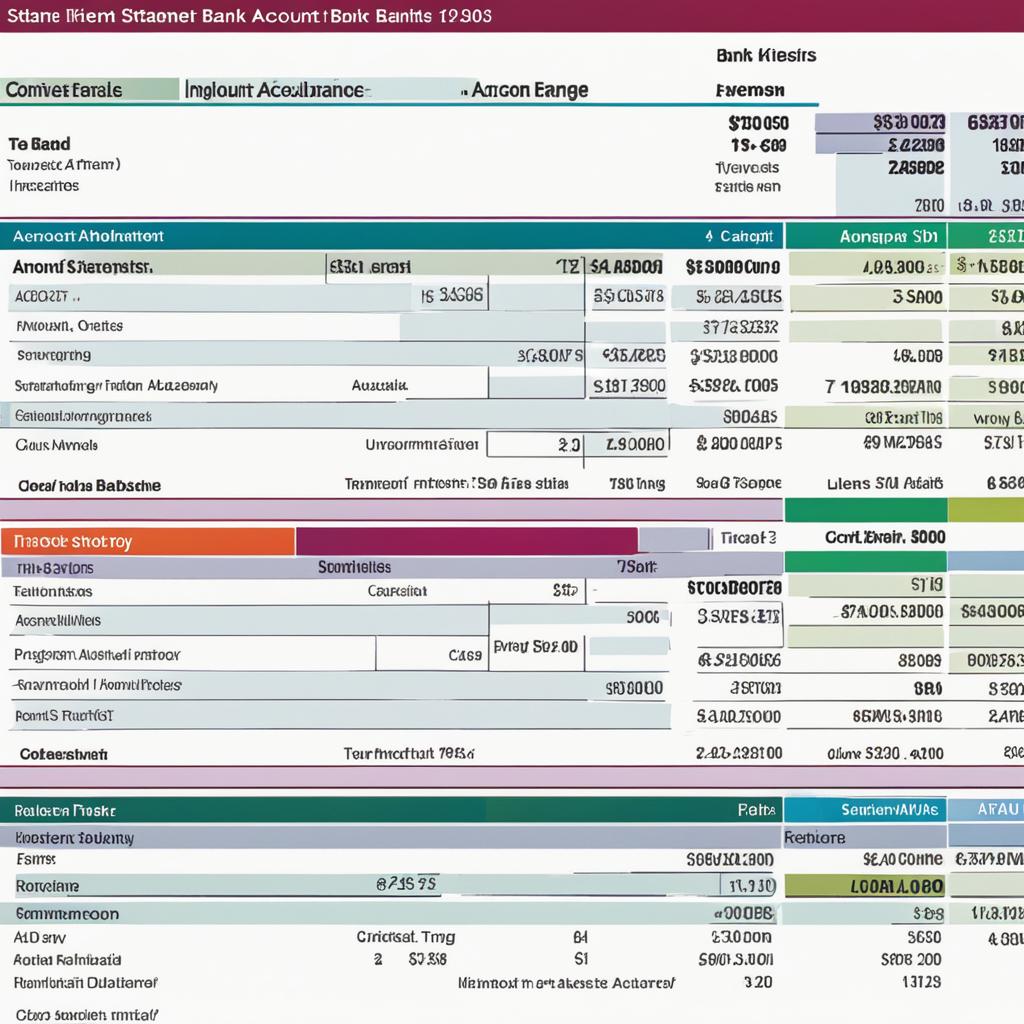The image size is (1024, 1024).
Task: Select the 'Coteesıvıefi' total row
Action: pos(392,754)
